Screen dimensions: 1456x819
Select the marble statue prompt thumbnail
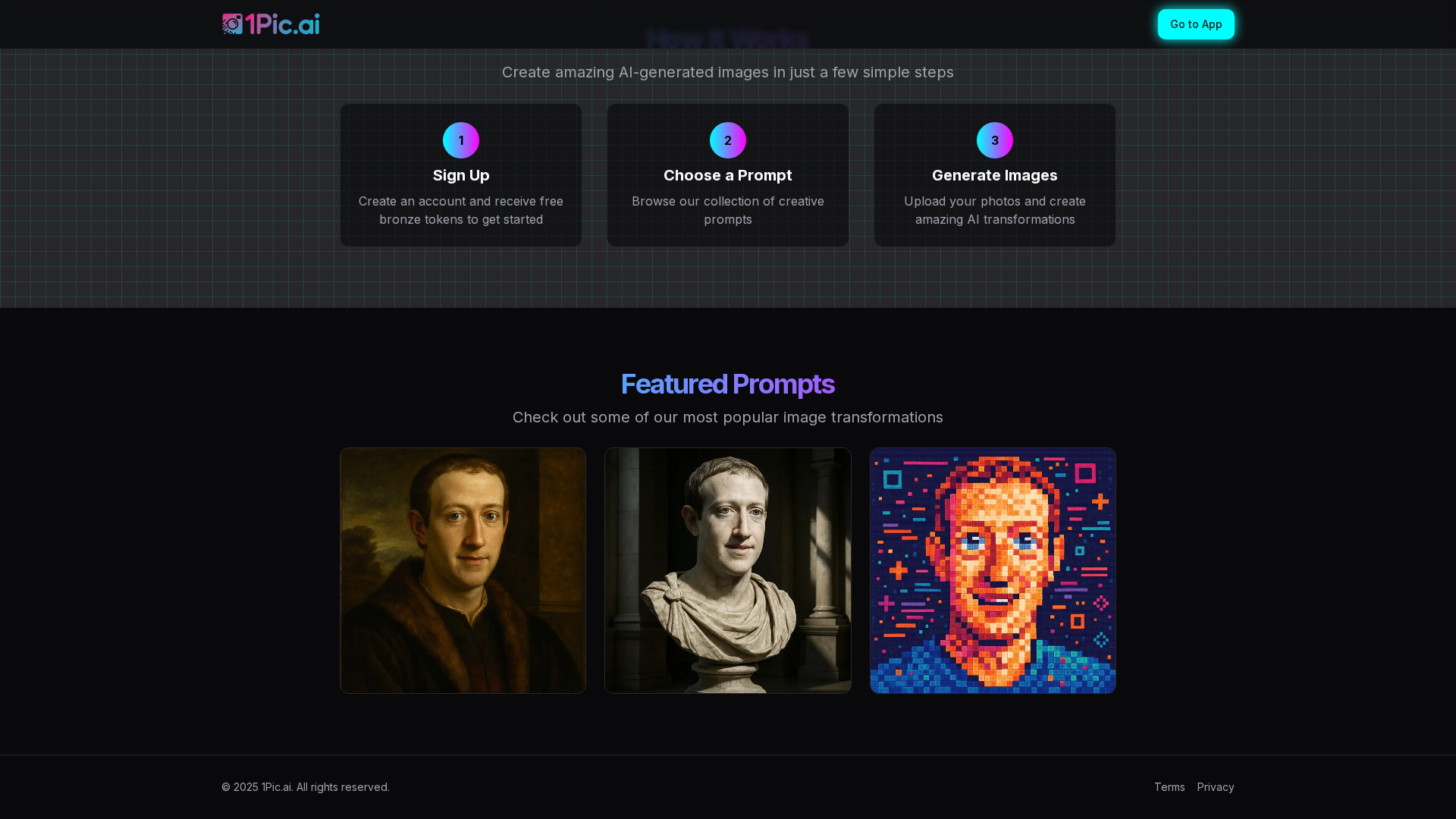click(x=727, y=570)
